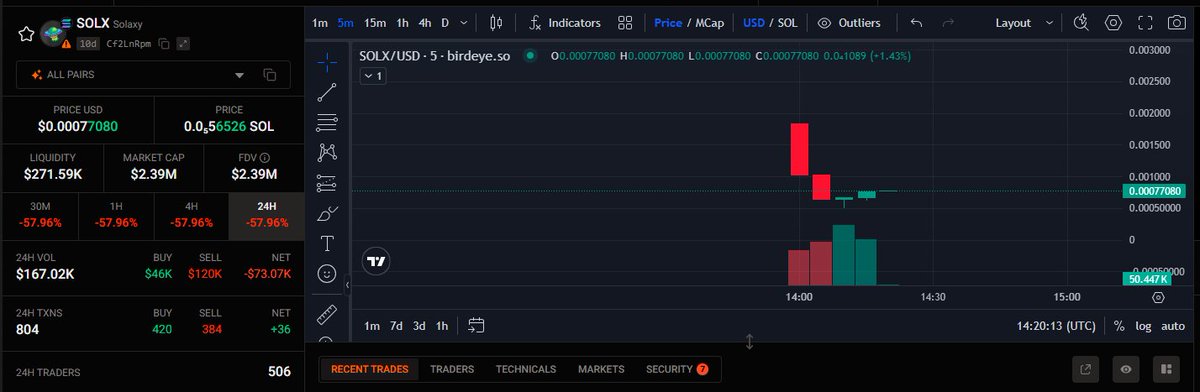Set chart interval to 15m
1200x392 pixels.
pos(375,22)
